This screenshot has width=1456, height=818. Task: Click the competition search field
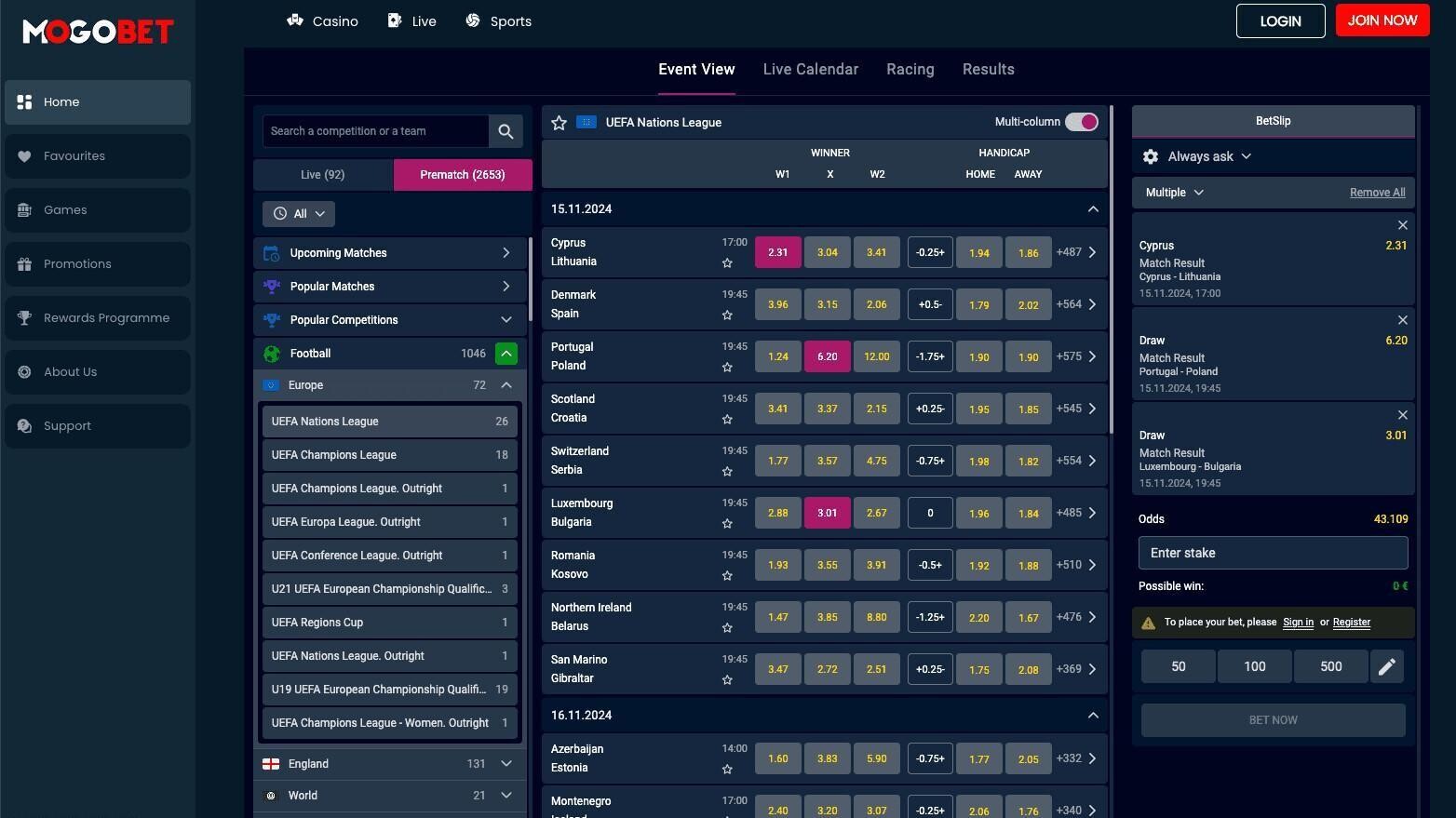pyautogui.click(x=376, y=131)
